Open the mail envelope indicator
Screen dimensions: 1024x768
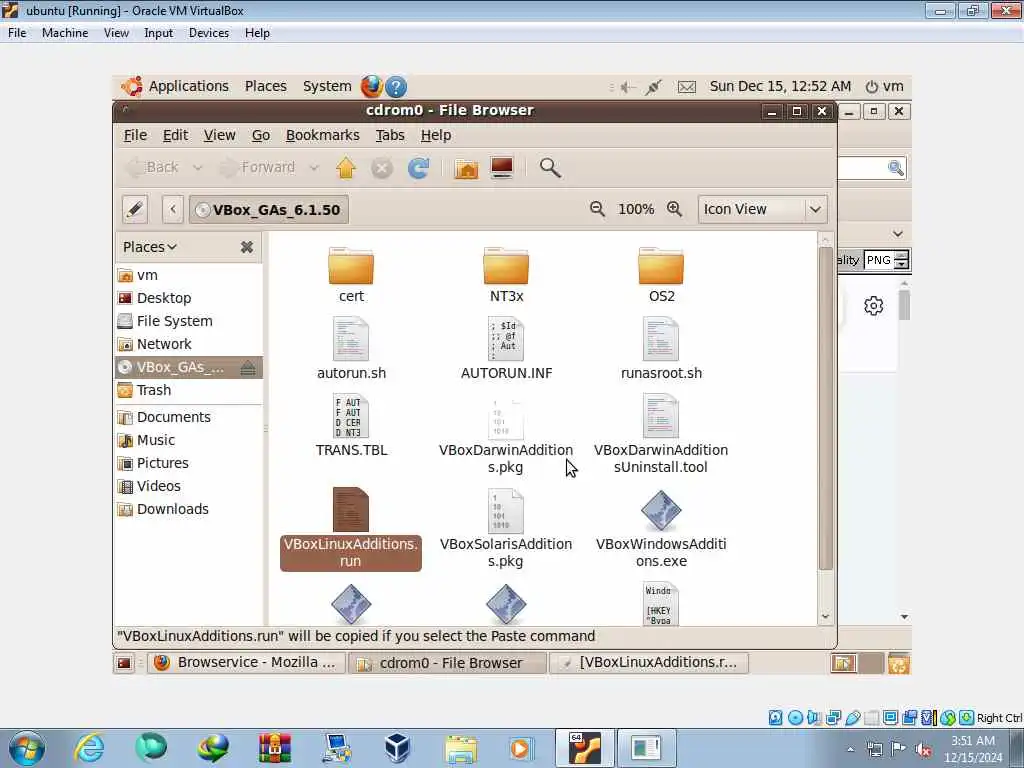[x=686, y=87]
